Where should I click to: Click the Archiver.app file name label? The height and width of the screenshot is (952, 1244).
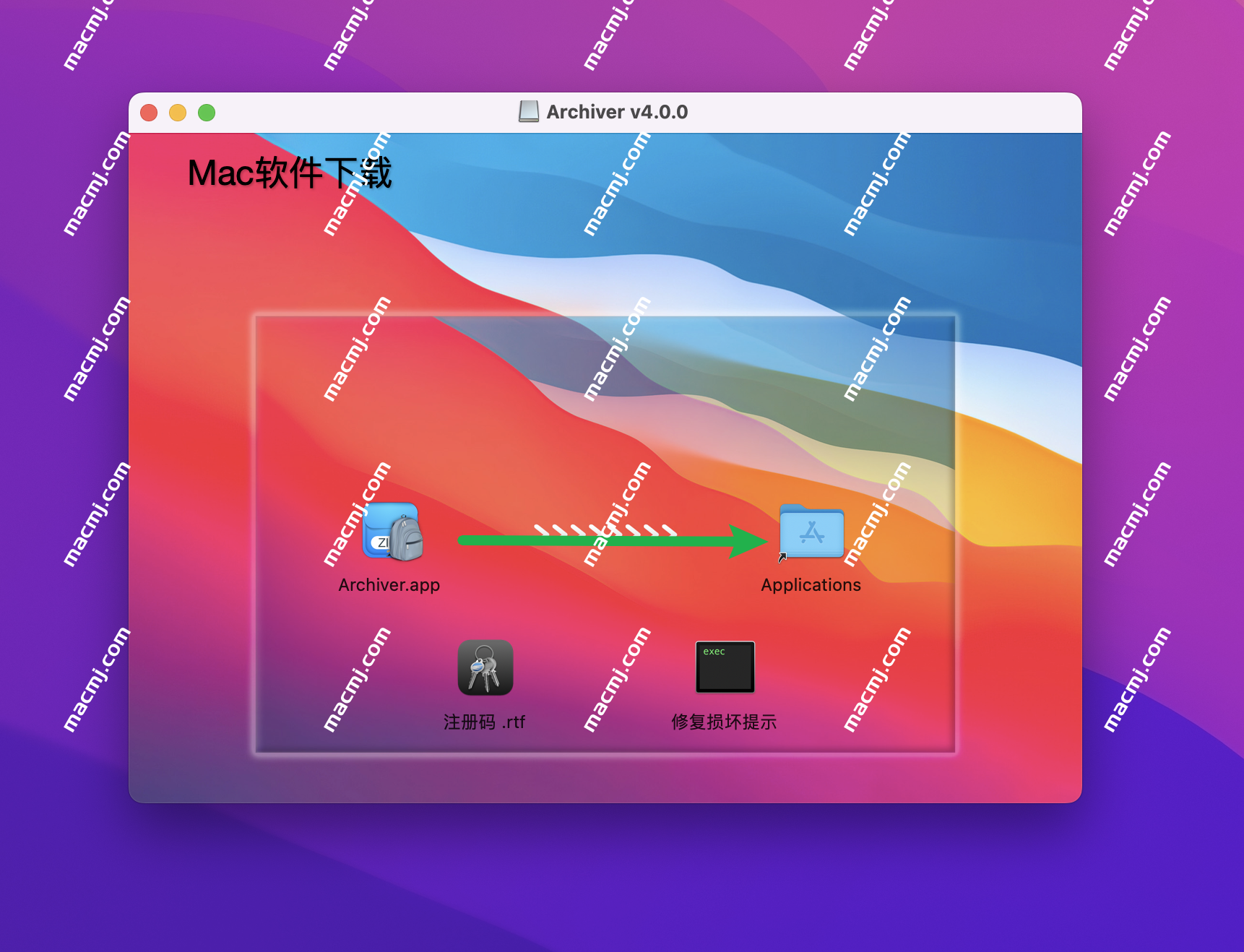click(x=389, y=585)
